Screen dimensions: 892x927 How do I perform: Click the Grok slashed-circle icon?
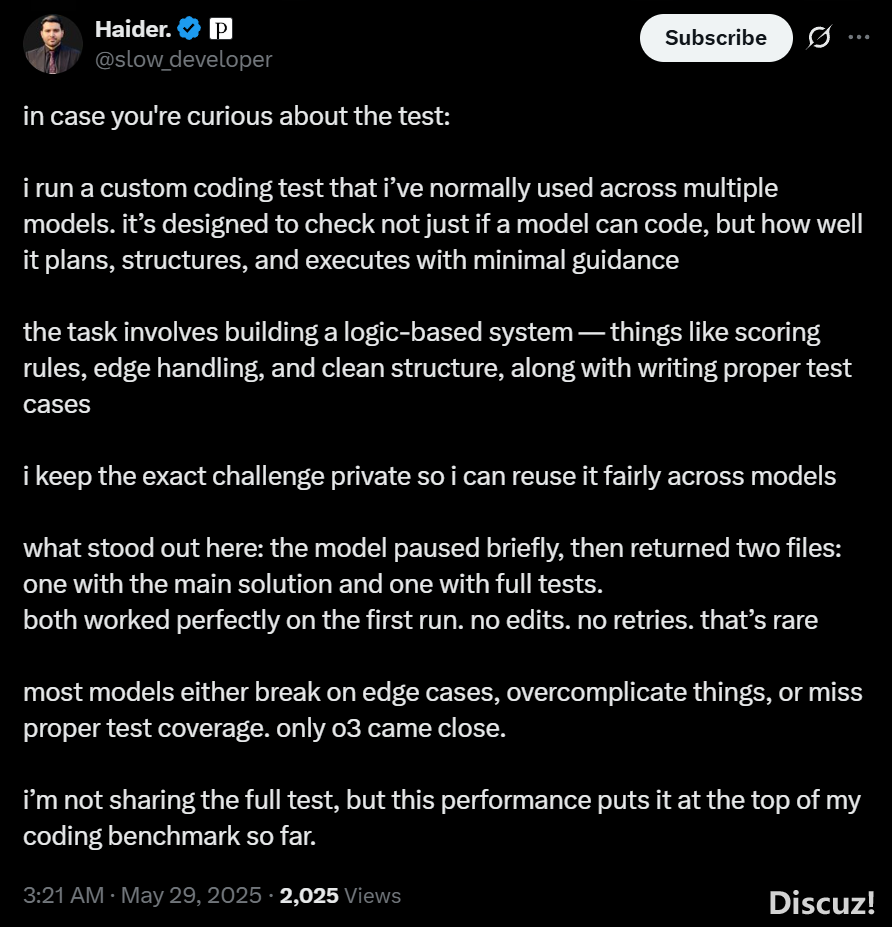coord(818,38)
